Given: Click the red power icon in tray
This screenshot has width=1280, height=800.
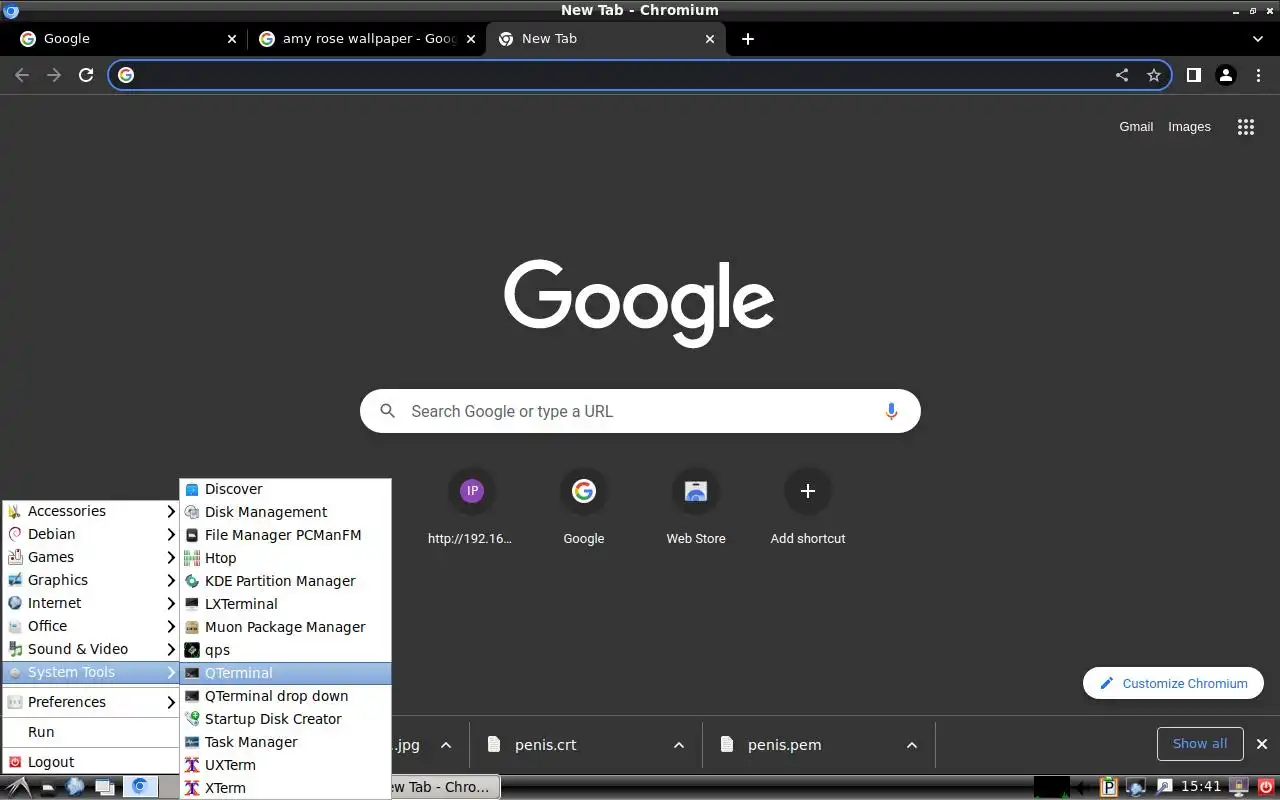Looking at the screenshot, I should click(x=1267, y=787).
